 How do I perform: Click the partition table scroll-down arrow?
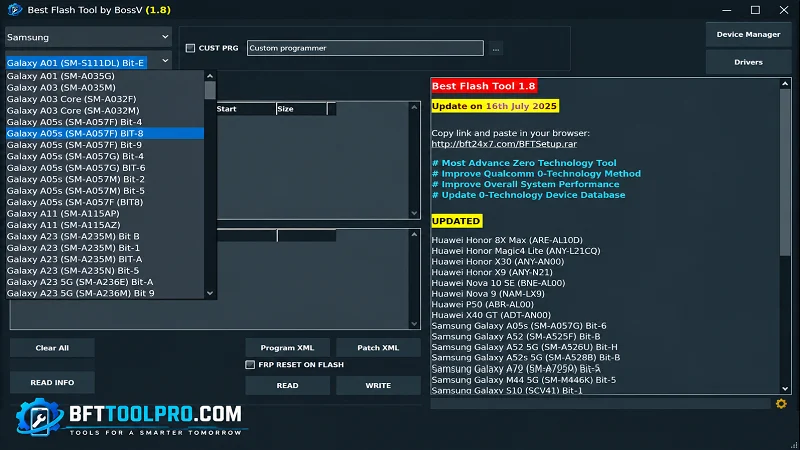tap(414, 213)
